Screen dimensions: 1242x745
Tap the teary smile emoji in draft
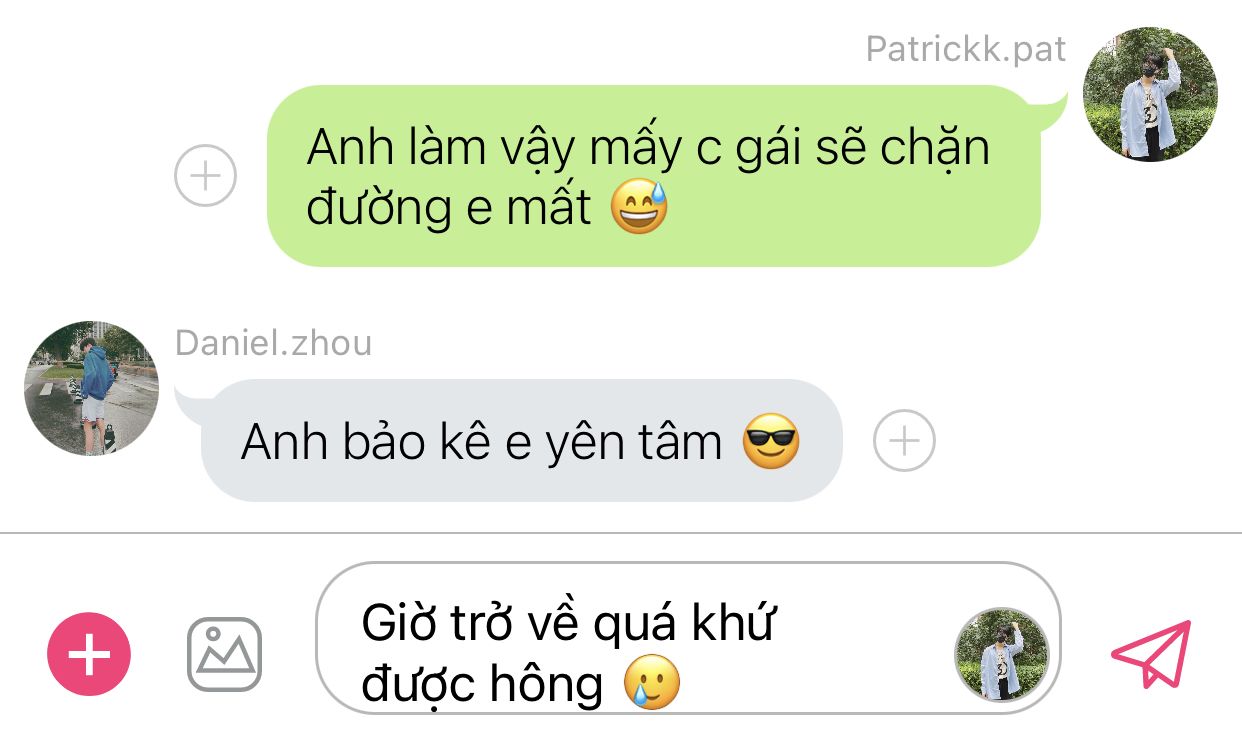pyautogui.click(x=652, y=684)
